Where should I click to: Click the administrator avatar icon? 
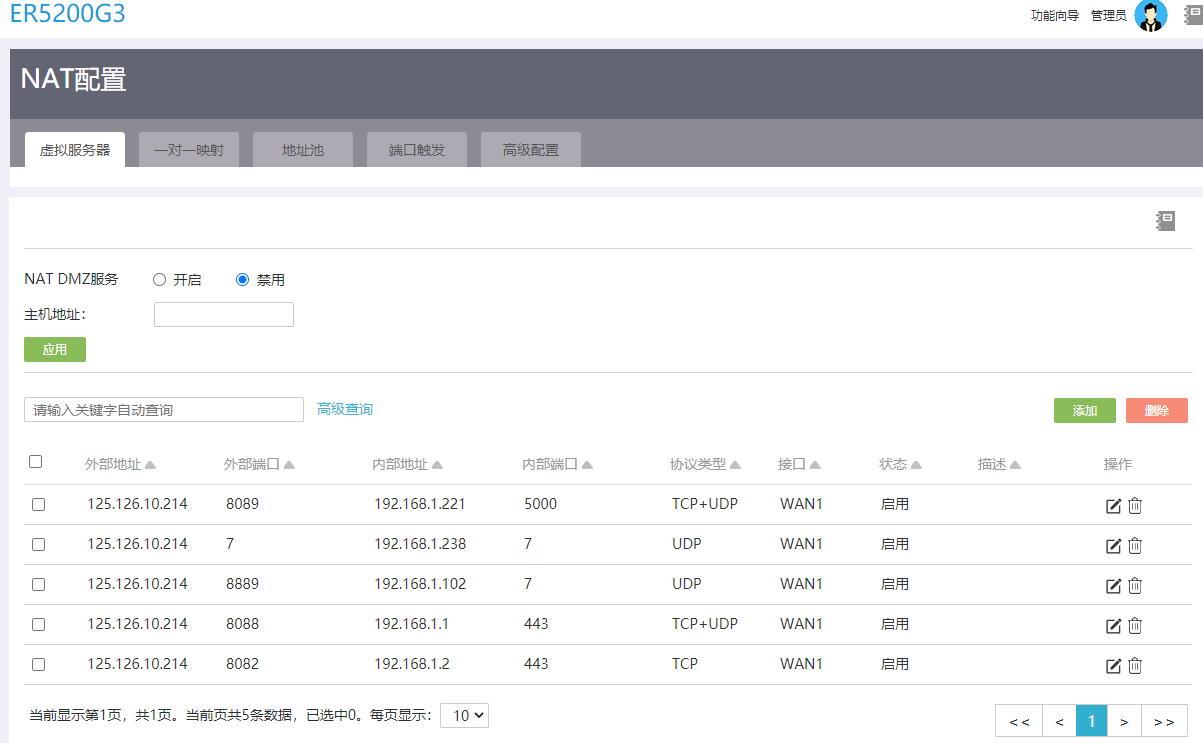pos(1151,15)
